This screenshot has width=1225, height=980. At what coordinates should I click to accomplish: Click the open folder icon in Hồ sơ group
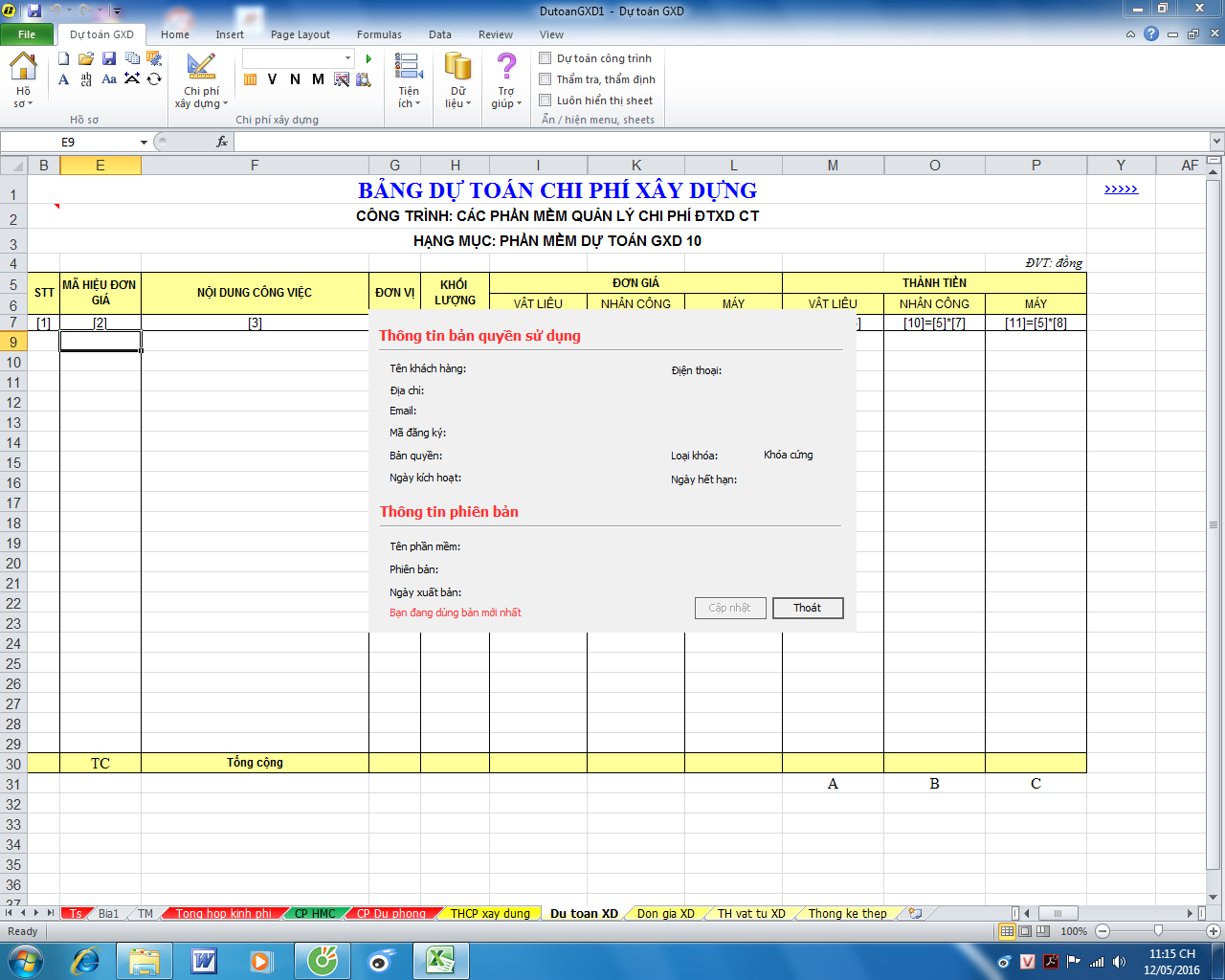pyautogui.click(x=86, y=59)
